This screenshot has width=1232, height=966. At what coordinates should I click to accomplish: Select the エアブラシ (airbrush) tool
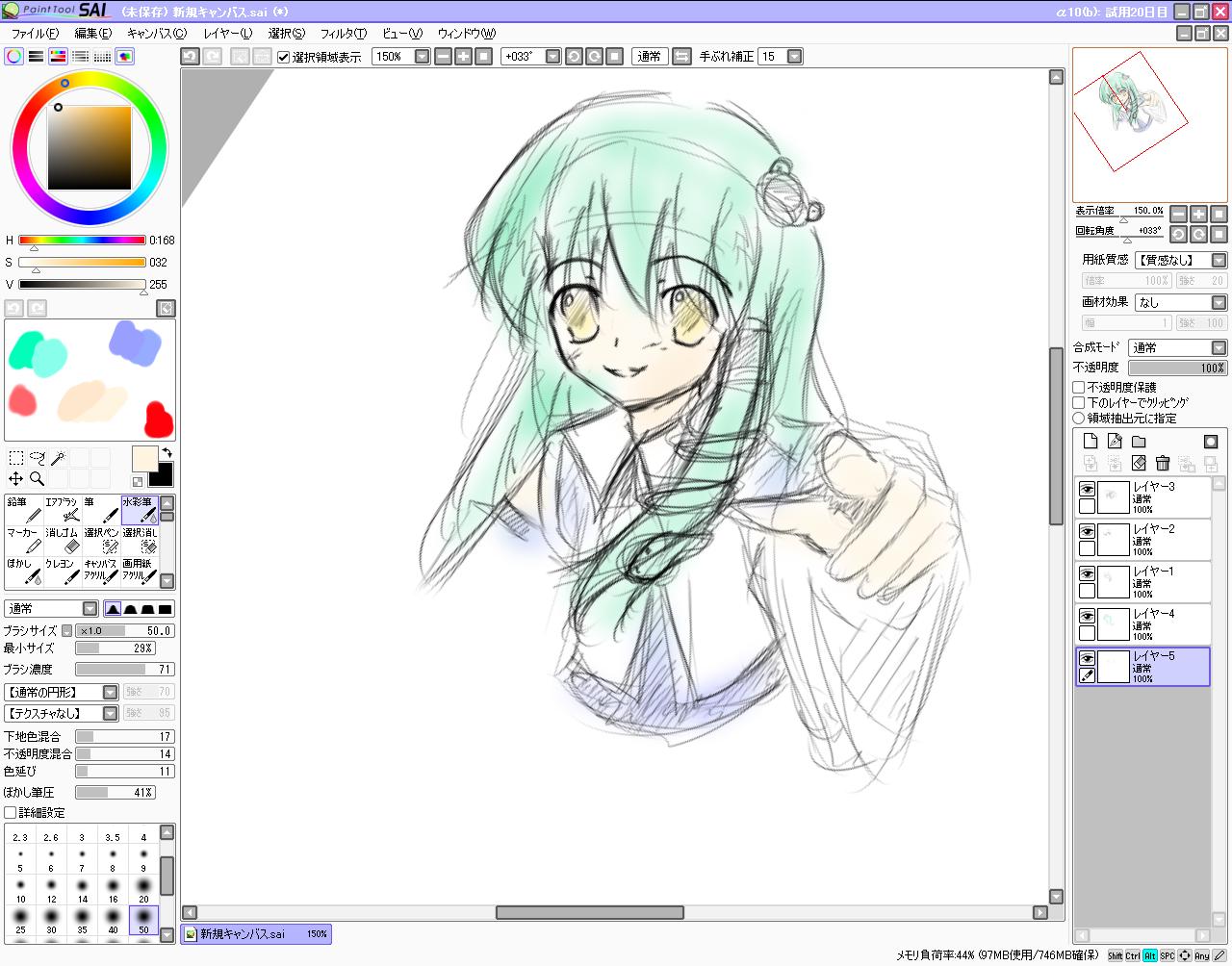(63, 510)
